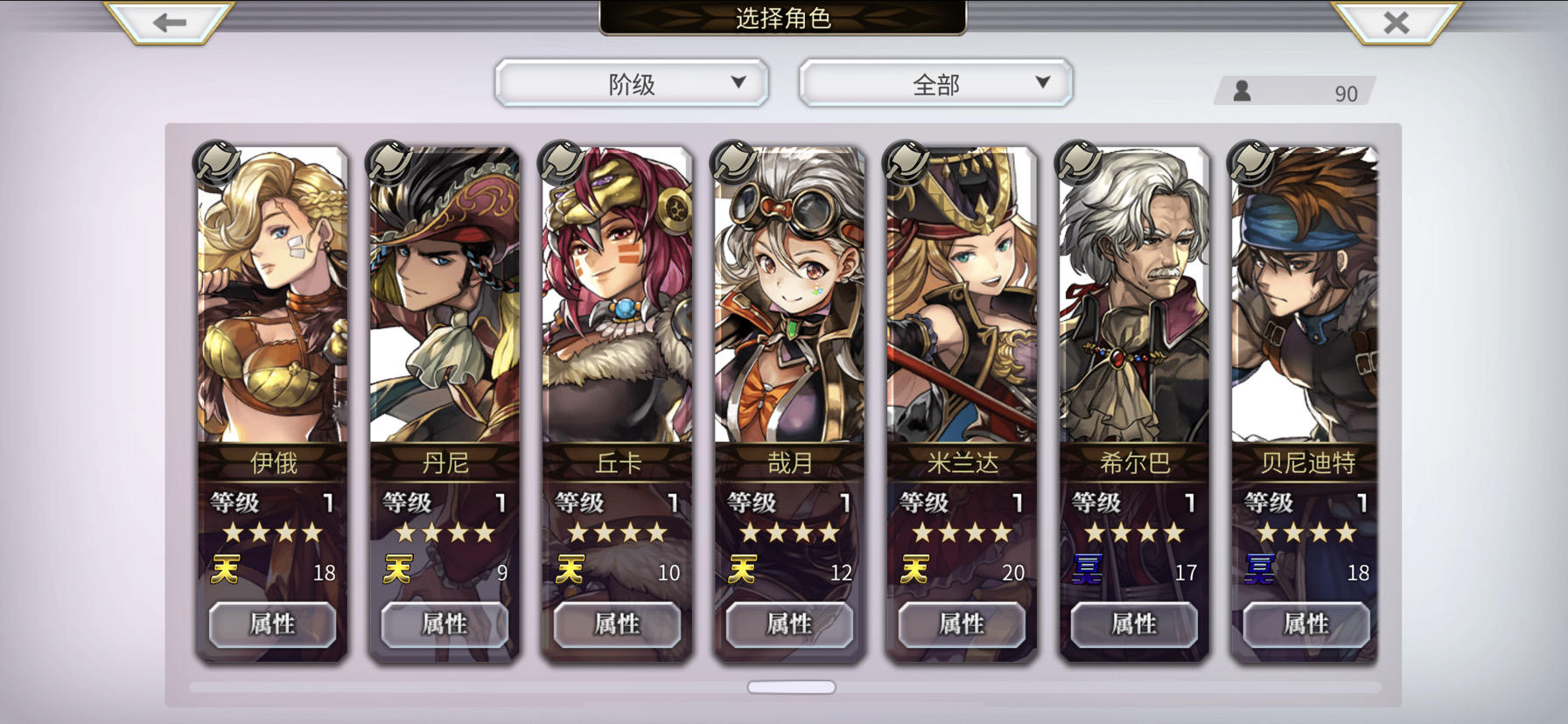Click the axe class icon on 丹尼's card
Screen dimensions: 1568x724
point(388,162)
